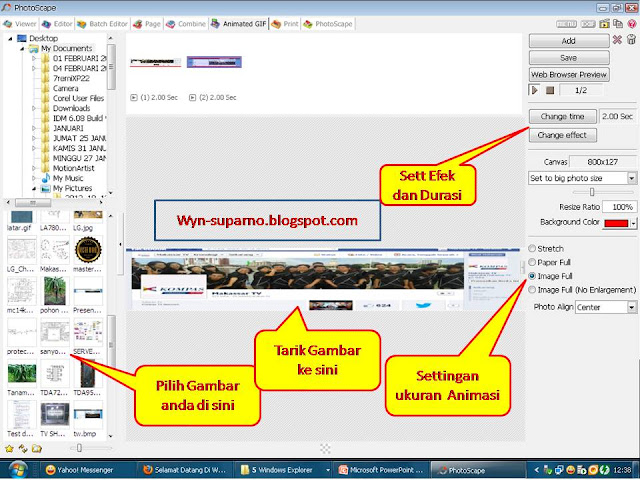
Task: Click the thumbnail size slider at bottom left
Action: click(79, 448)
